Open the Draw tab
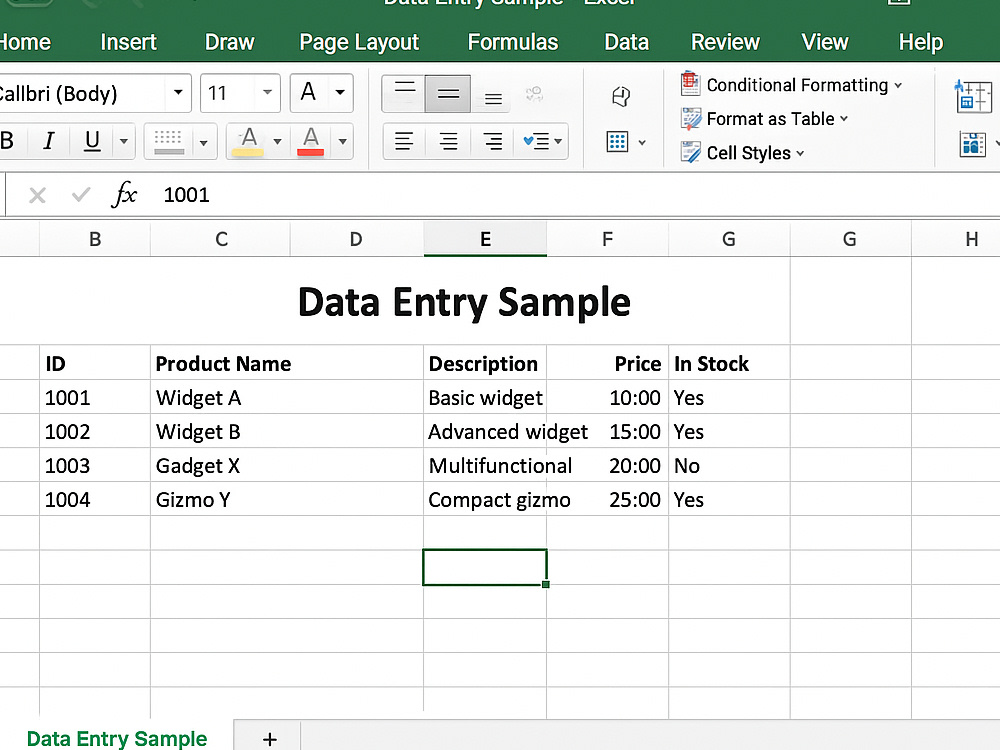Screen dimensions: 1000x750 [x=230, y=42]
